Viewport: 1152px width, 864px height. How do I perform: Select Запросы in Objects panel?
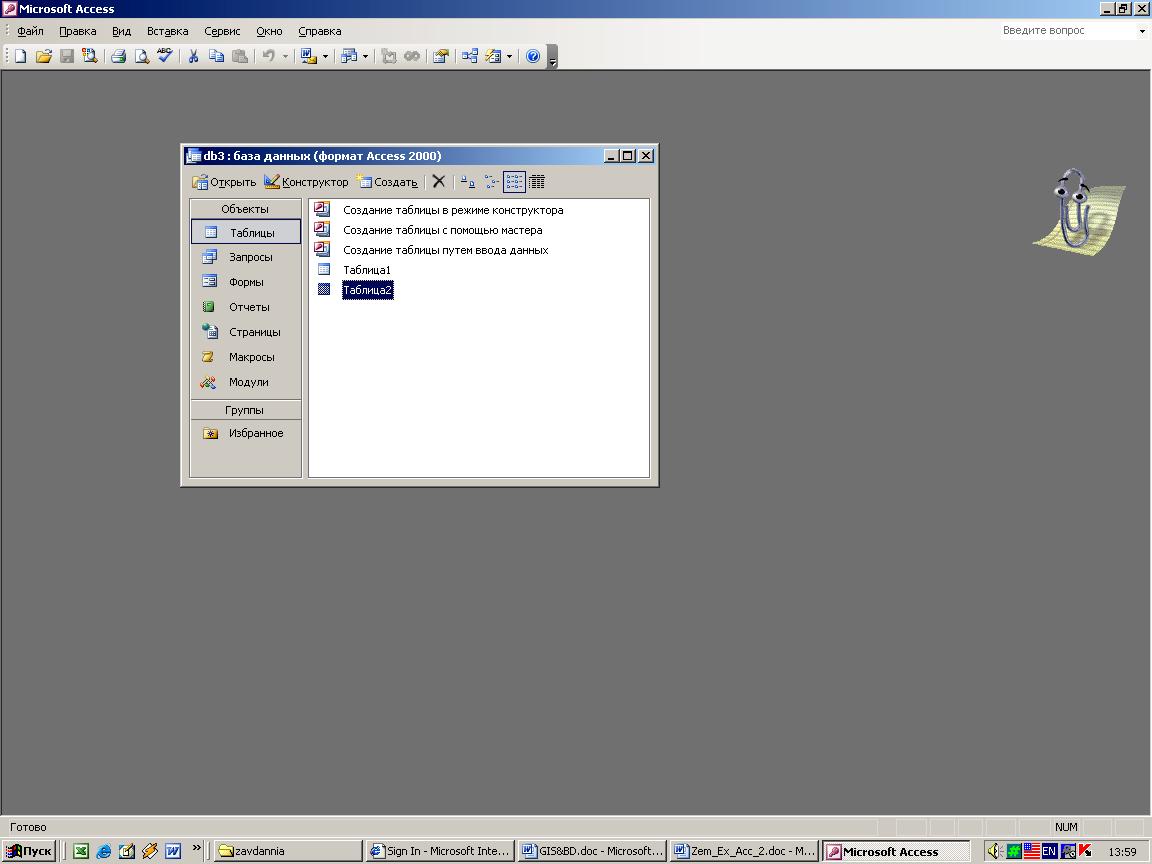(x=245, y=257)
